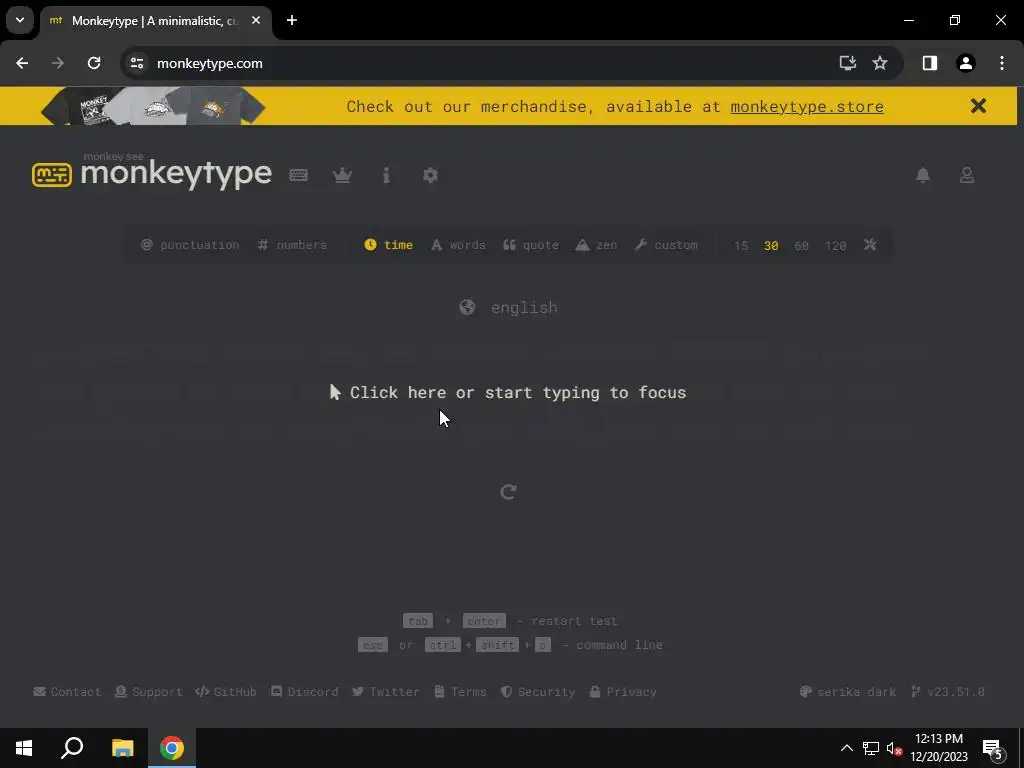
Task: Click the browser back arrow
Action: click(x=22, y=63)
